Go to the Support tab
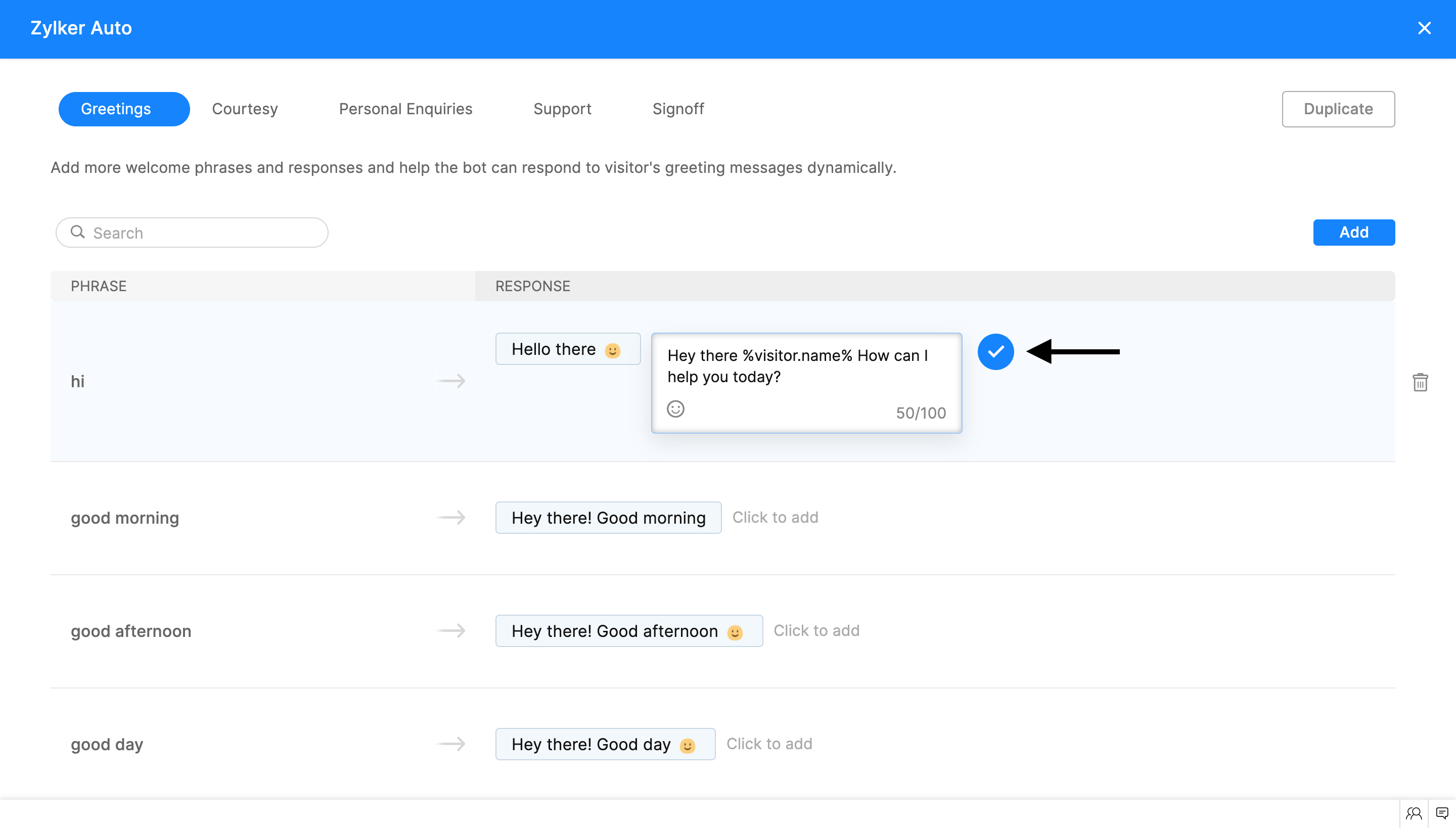The width and height of the screenshot is (1456, 828). 562,109
